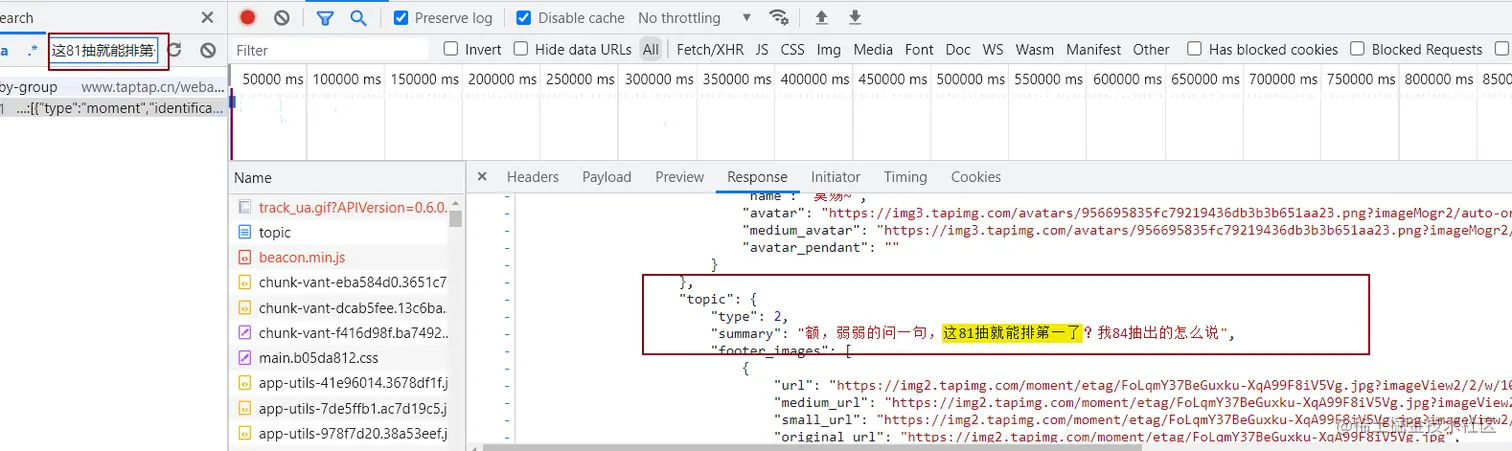
Task: Click the topic request document icon
Action: tap(245, 232)
